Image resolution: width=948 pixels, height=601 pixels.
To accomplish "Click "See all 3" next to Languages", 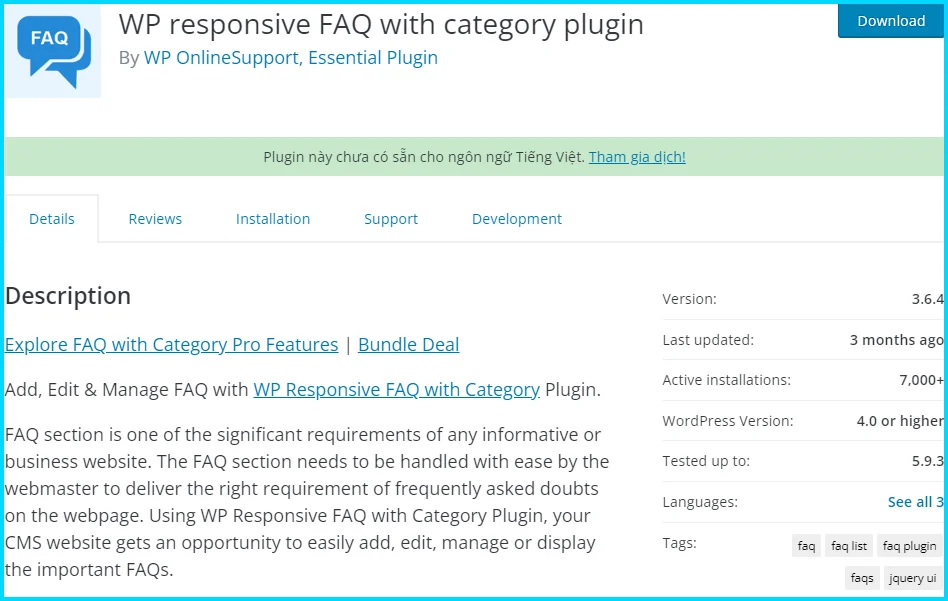I will [915, 501].
